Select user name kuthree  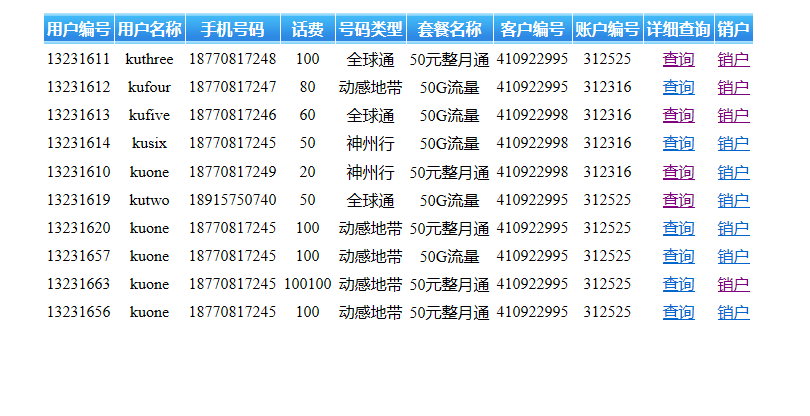click(x=149, y=59)
